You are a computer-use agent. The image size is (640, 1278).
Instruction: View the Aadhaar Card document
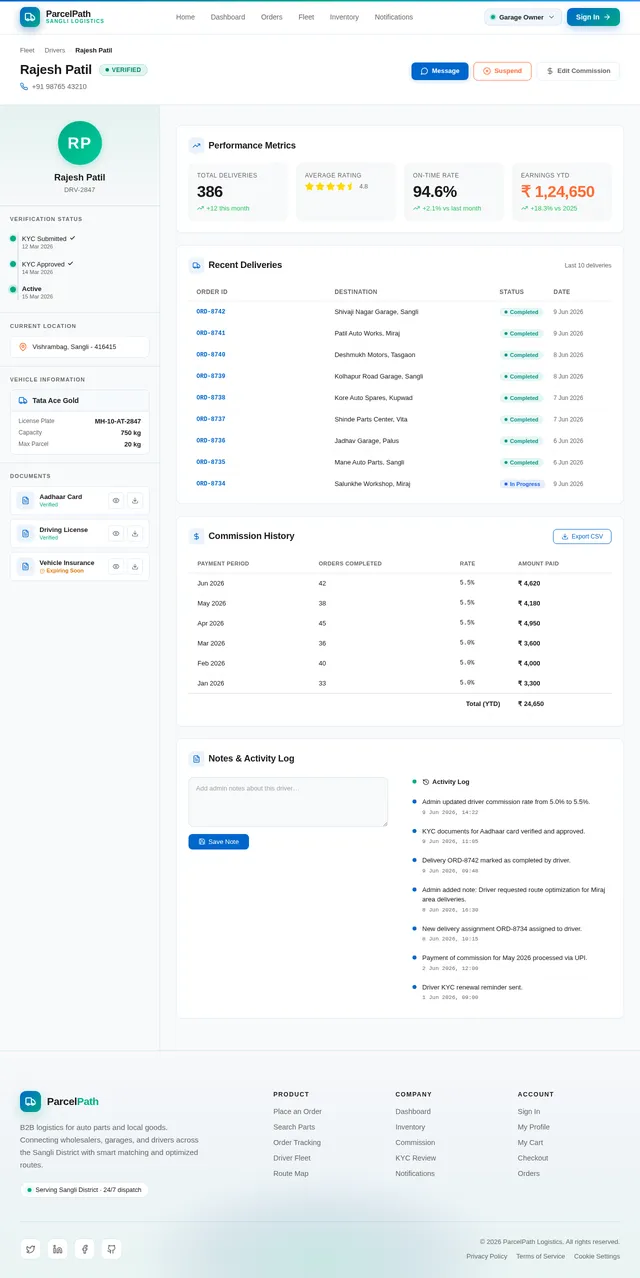[x=116, y=500]
